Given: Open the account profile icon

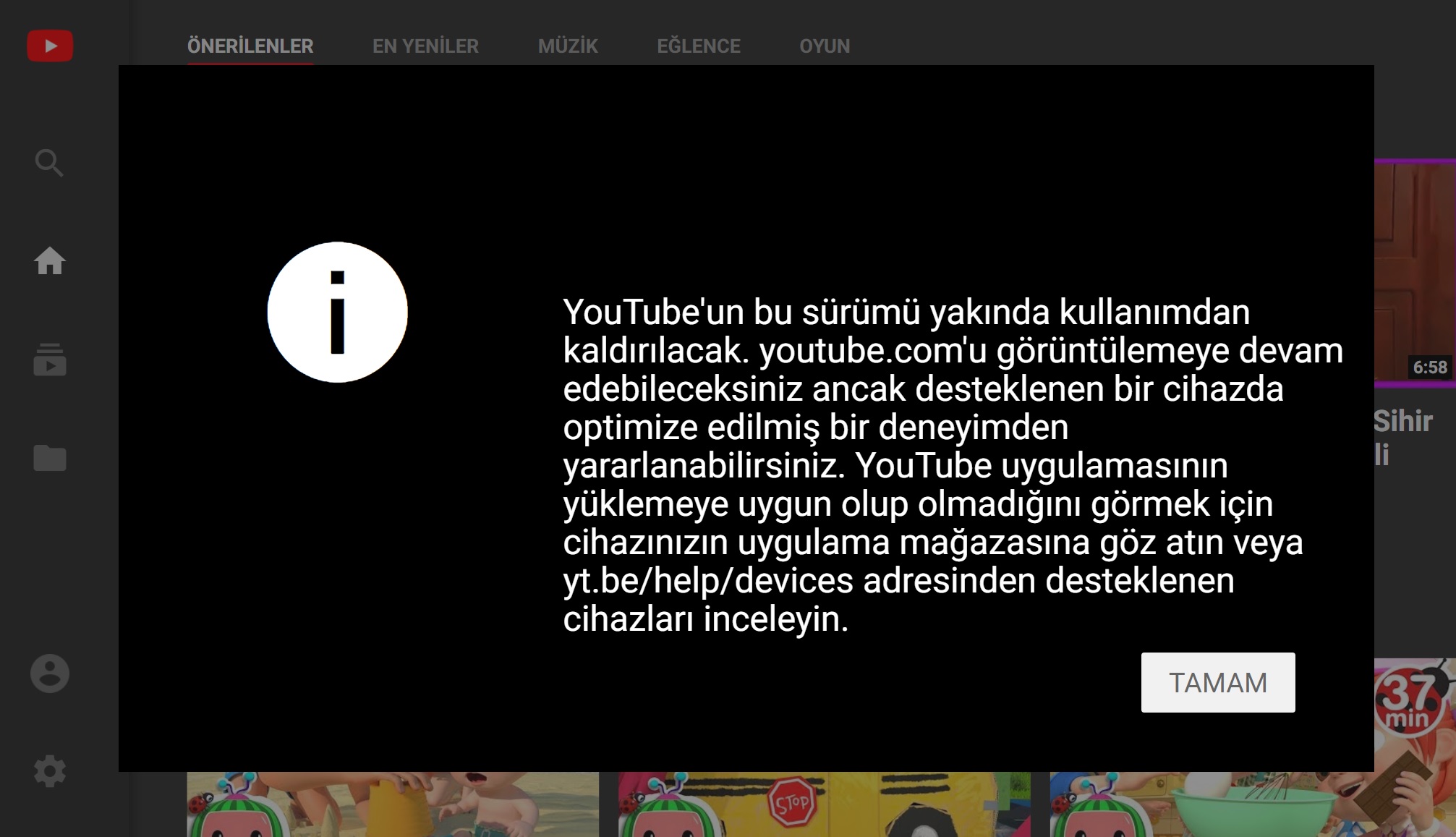Looking at the screenshot, I should [x=50, y=674].
